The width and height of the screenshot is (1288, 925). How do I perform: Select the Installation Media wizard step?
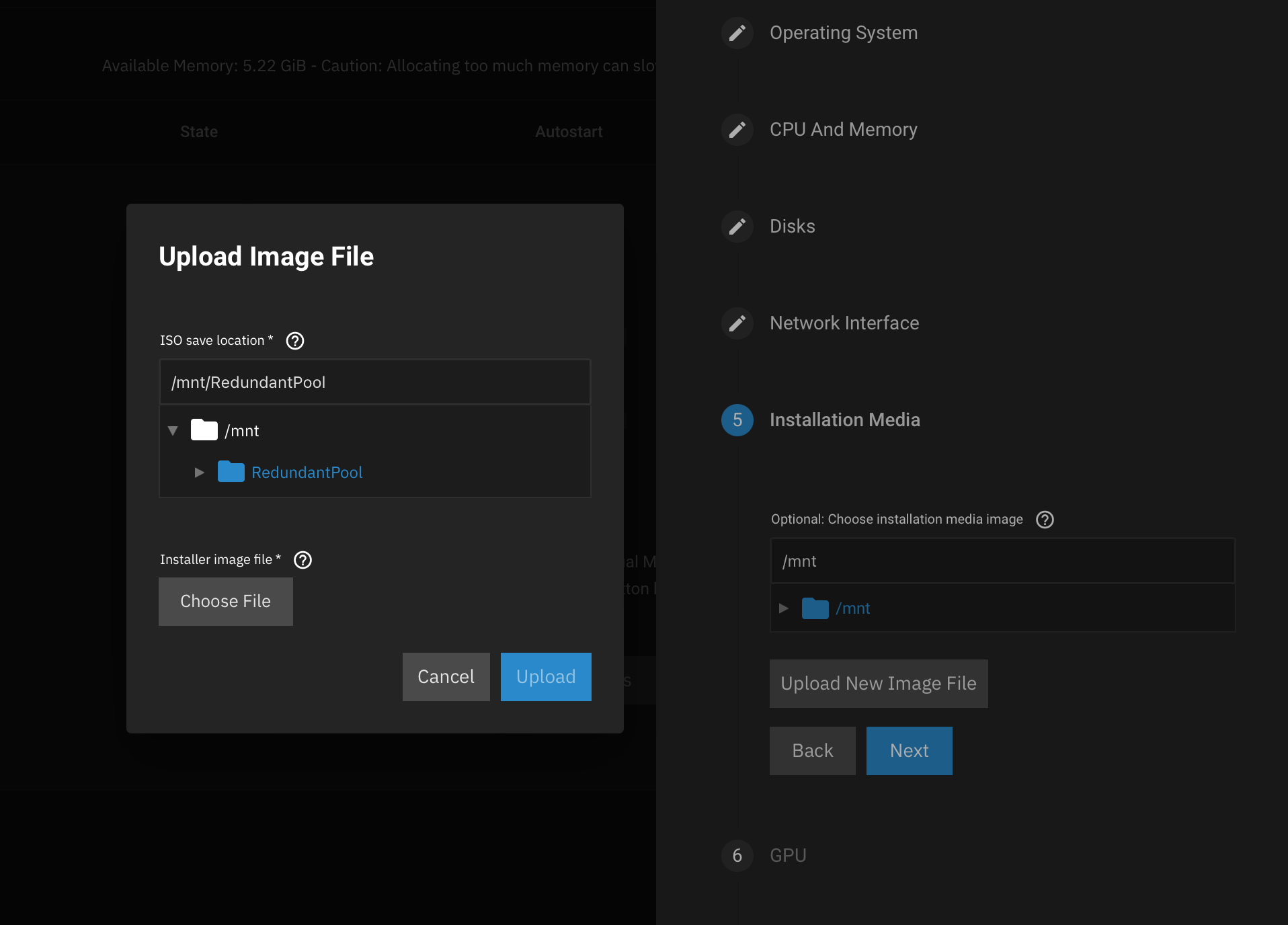[845, 419]
